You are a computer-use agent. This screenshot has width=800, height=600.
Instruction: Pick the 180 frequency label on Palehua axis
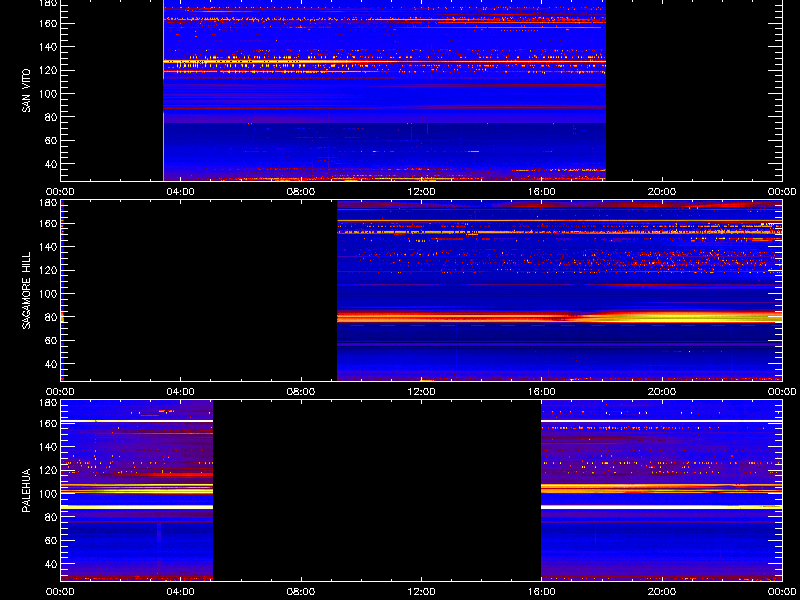pos(48,403)
